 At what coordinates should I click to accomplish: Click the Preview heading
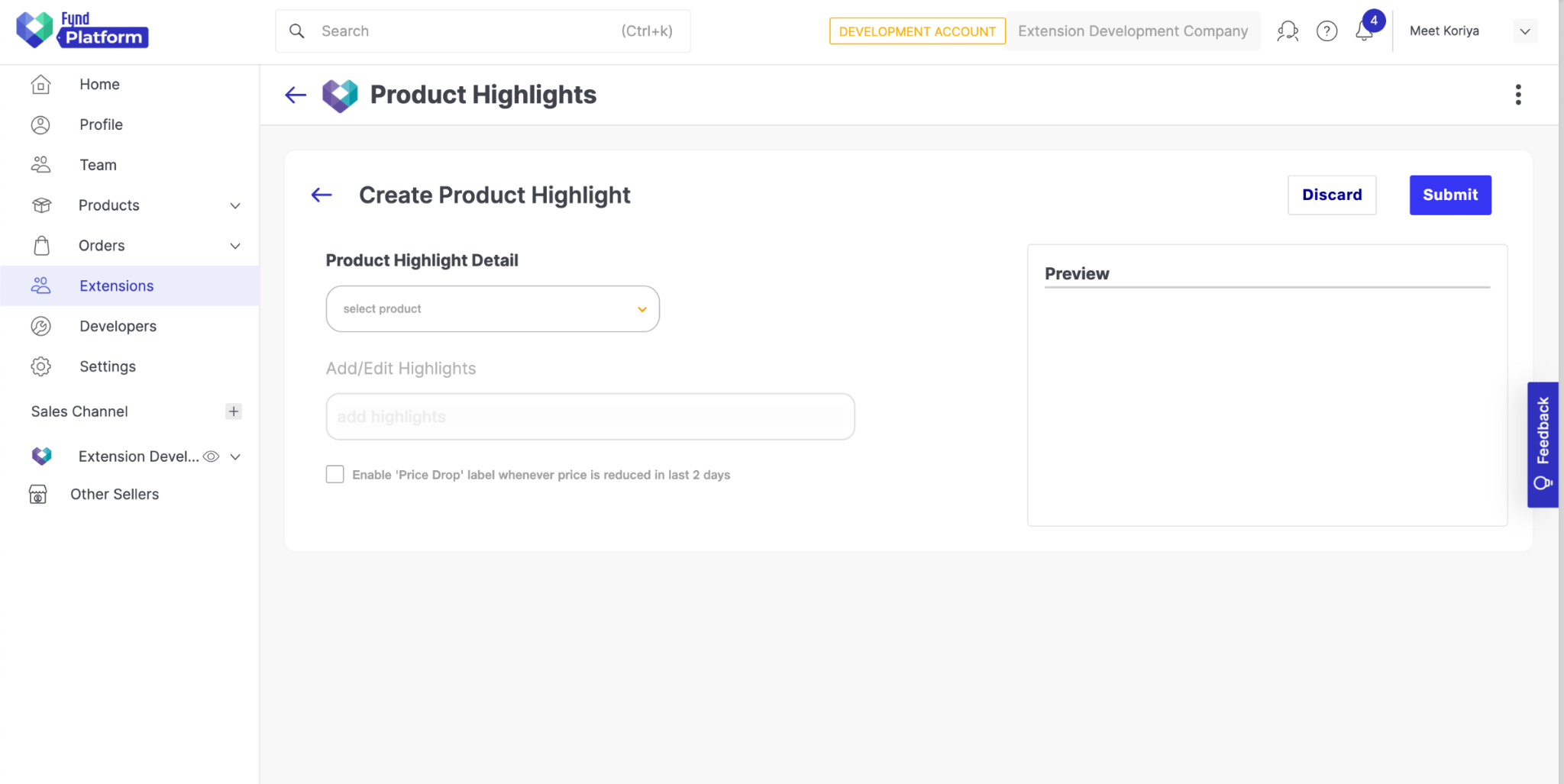[x=1077, y=274]
